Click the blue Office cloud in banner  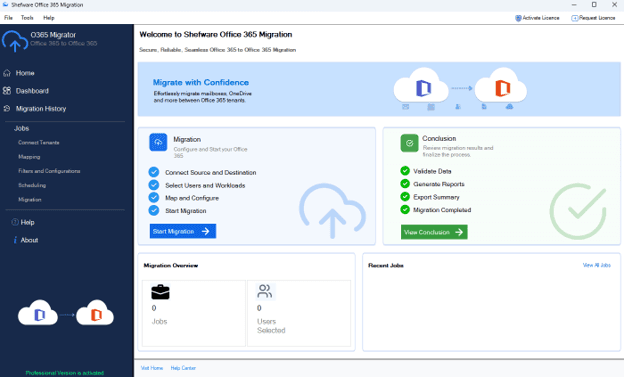click(x=421, y=86)
